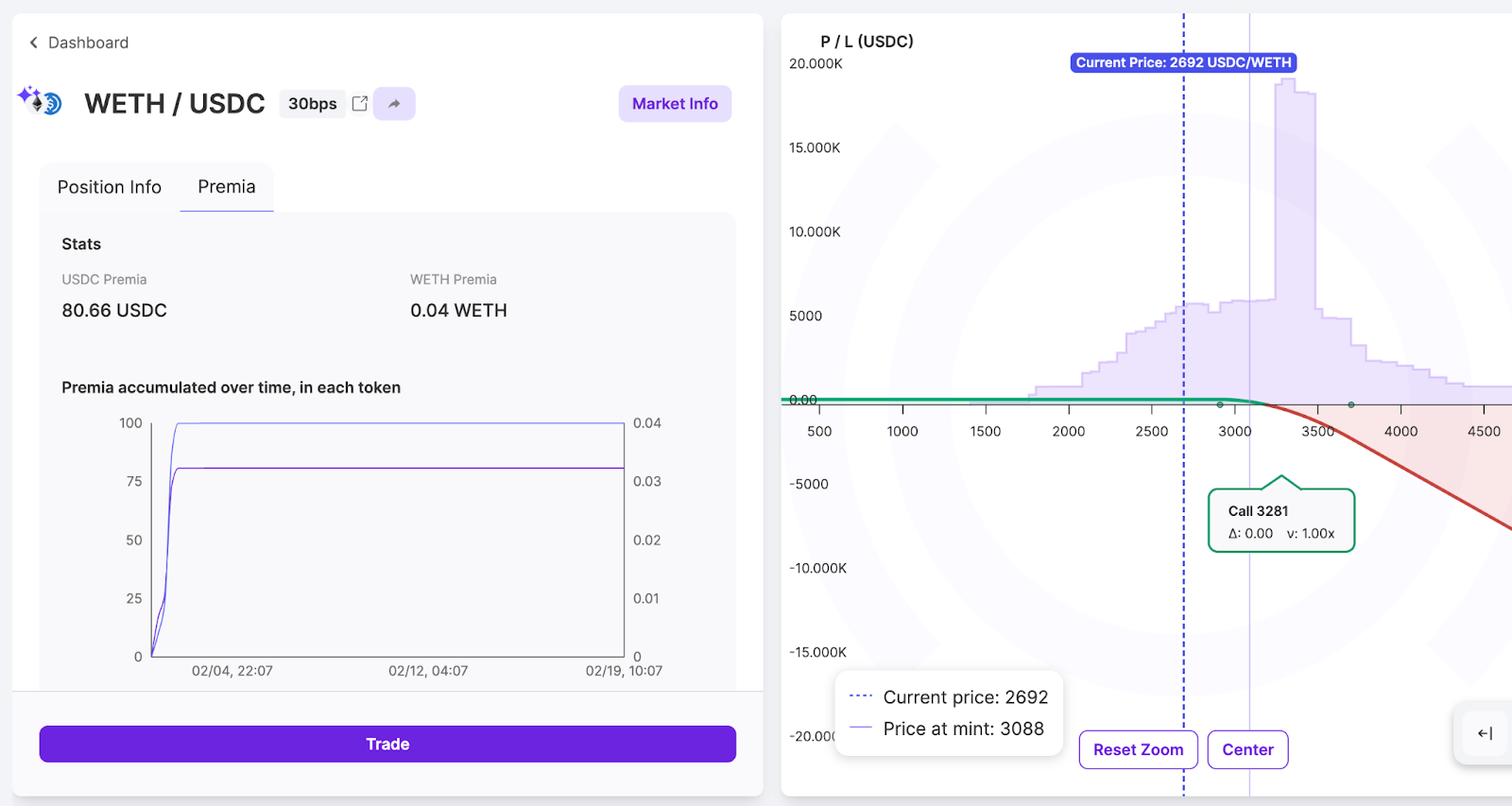Center the P/L chart view
Screen dimensions: 1512x806
tap(1247, 749)
